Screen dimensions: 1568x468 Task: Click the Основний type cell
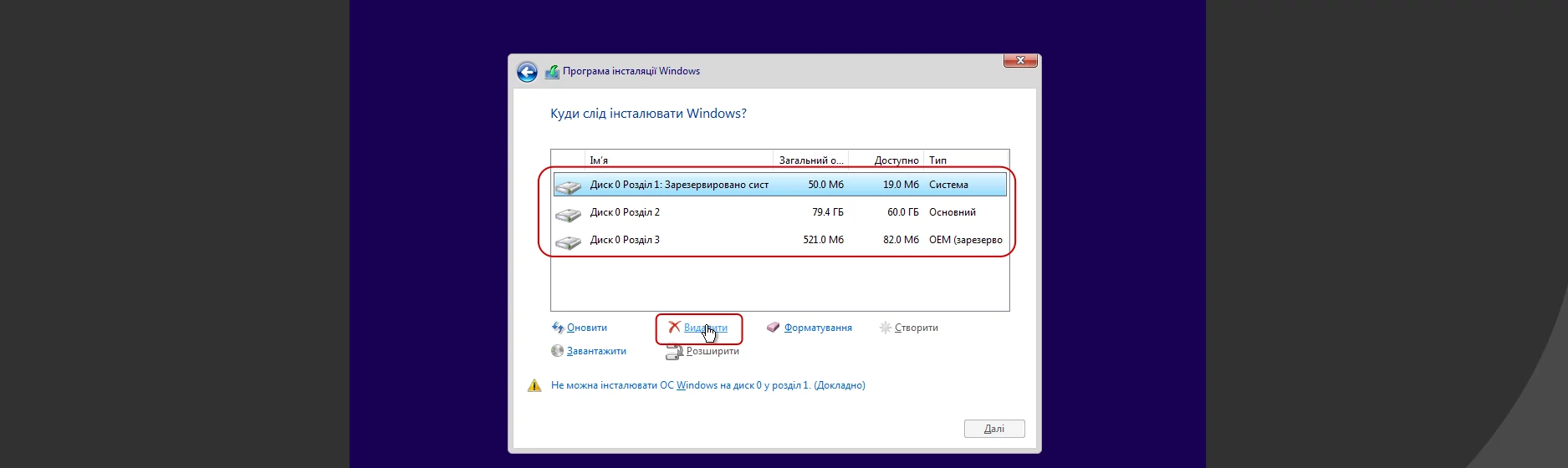[953, 212]
